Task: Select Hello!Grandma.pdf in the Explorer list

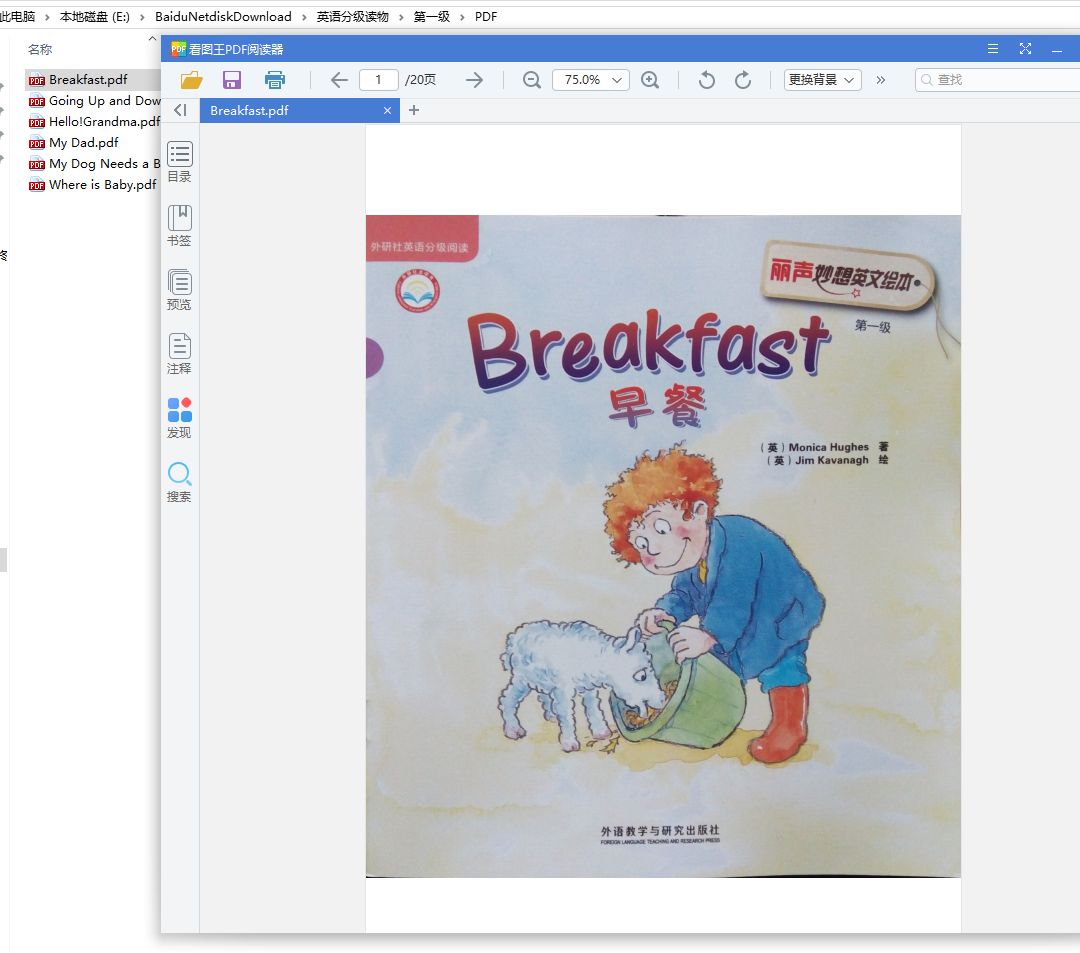Action: point(94,122)
